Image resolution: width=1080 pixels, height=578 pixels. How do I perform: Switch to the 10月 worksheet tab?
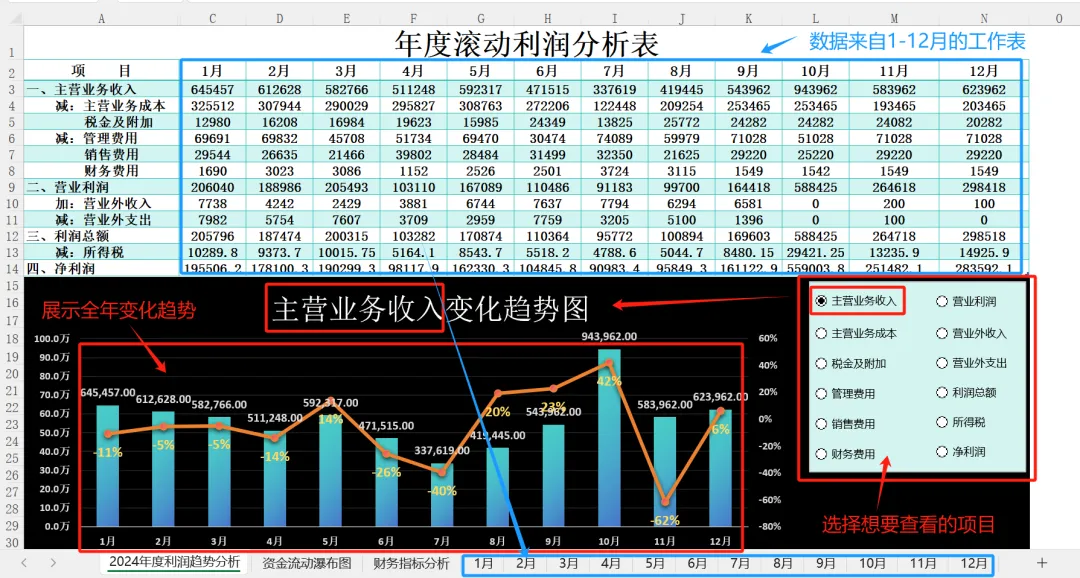[872, 564]
